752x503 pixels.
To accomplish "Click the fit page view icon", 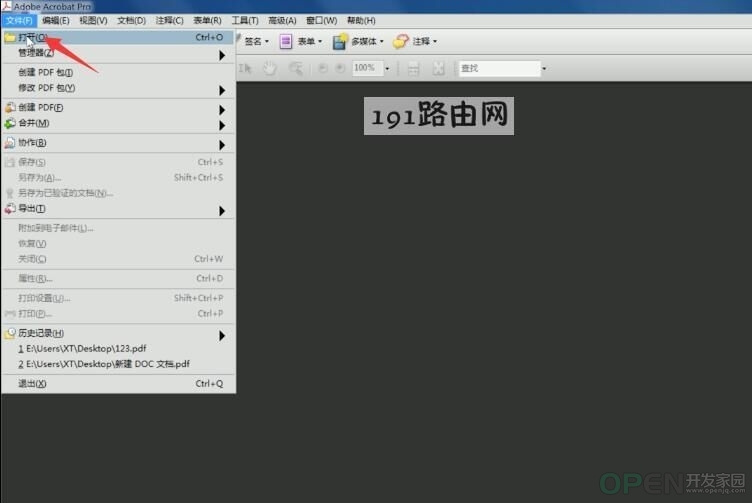I will tap(438, 69).
